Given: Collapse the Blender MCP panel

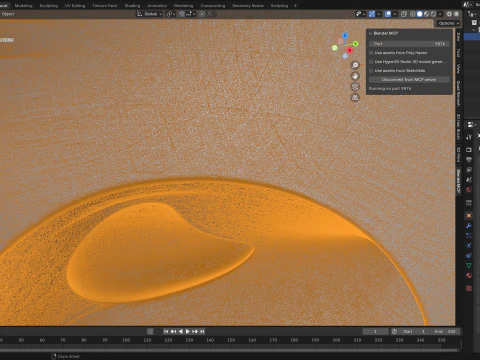Looking at the screenshot, I should click(x=370, y=33).
